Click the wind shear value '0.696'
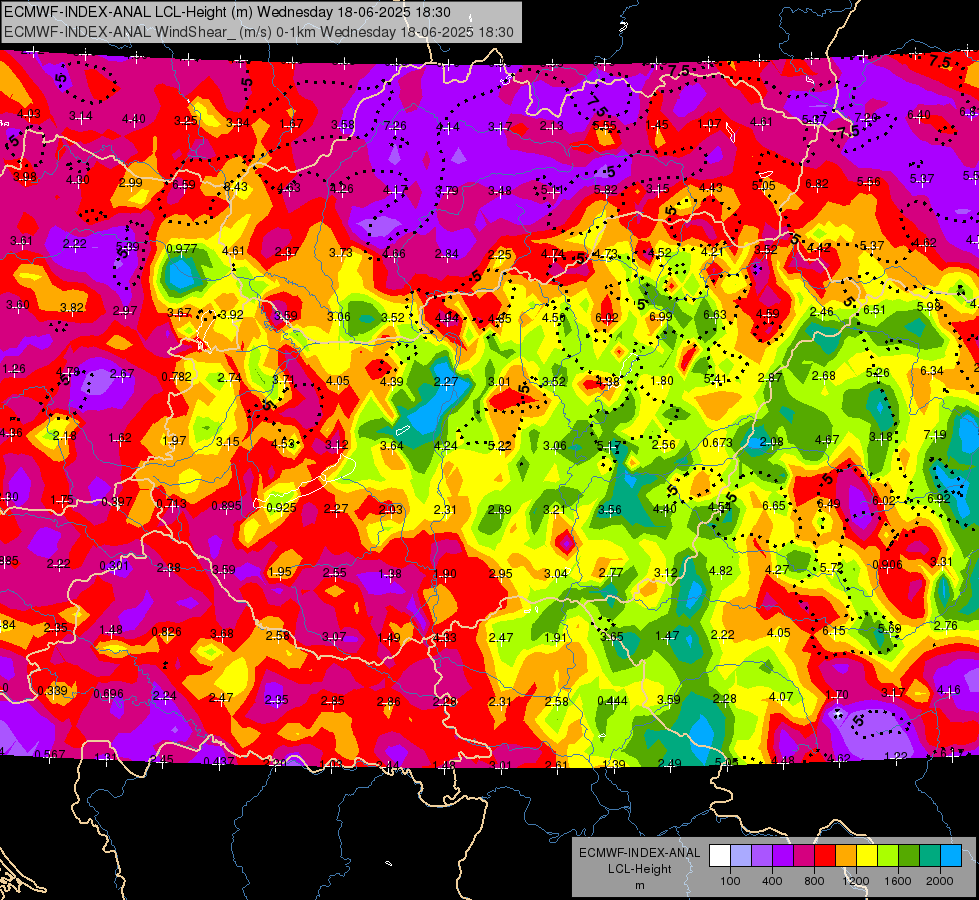 click(x=109, y=693)
